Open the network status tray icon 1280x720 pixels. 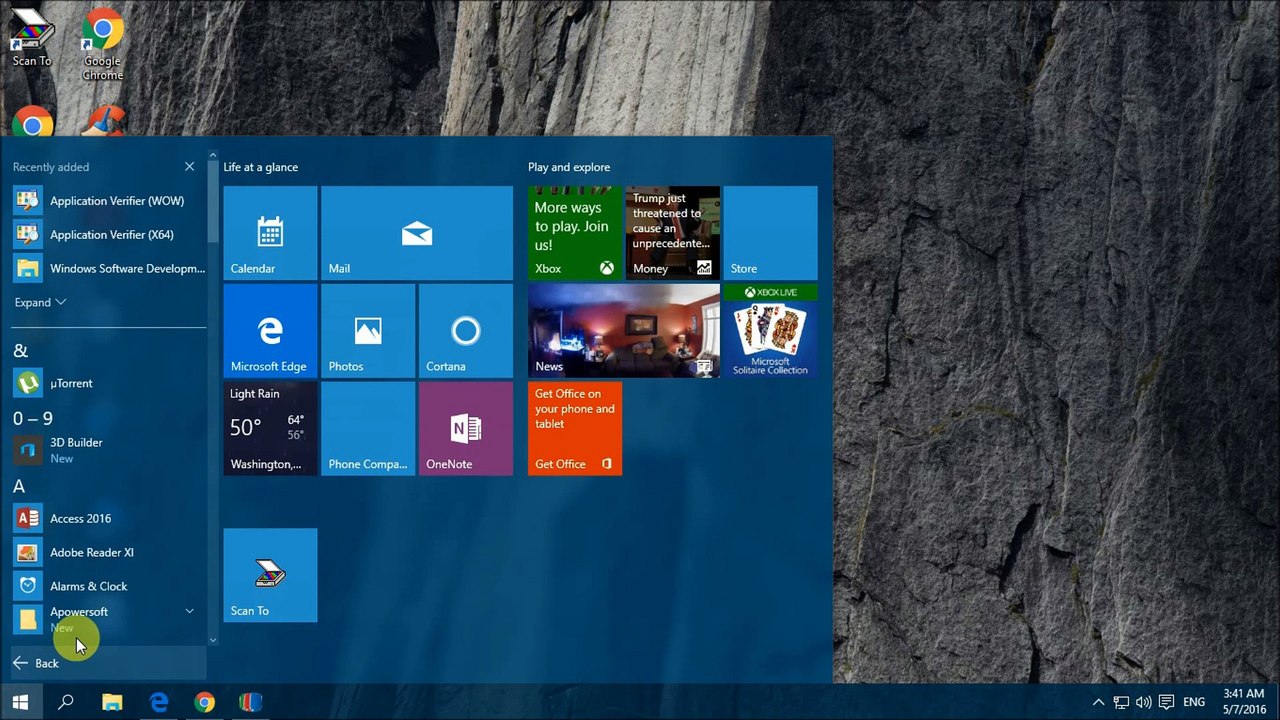point(1121,702)
